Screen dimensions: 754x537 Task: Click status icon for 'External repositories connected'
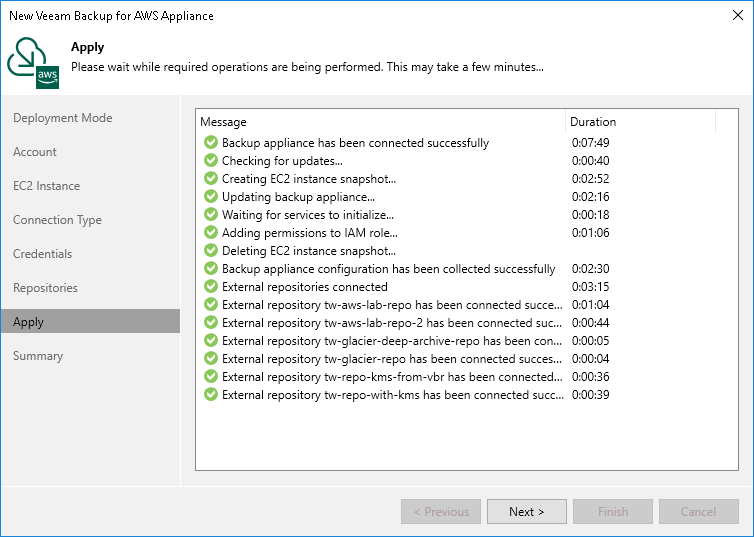tap(210, 287)
